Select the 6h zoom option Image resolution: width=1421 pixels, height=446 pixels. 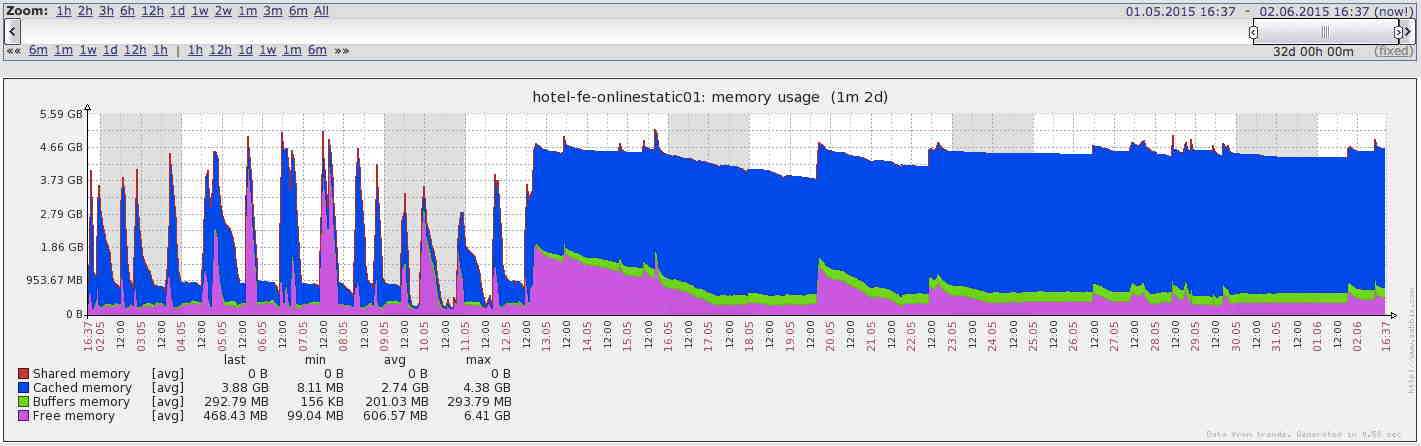127,11
